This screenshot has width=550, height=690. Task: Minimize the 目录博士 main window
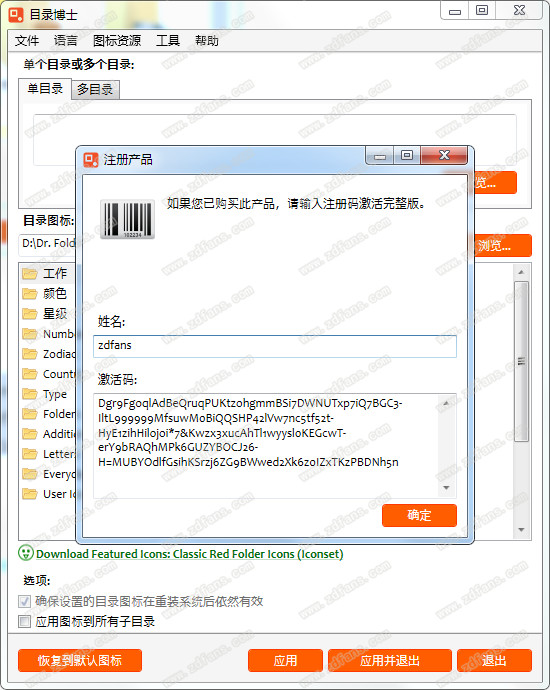(455, 11)
